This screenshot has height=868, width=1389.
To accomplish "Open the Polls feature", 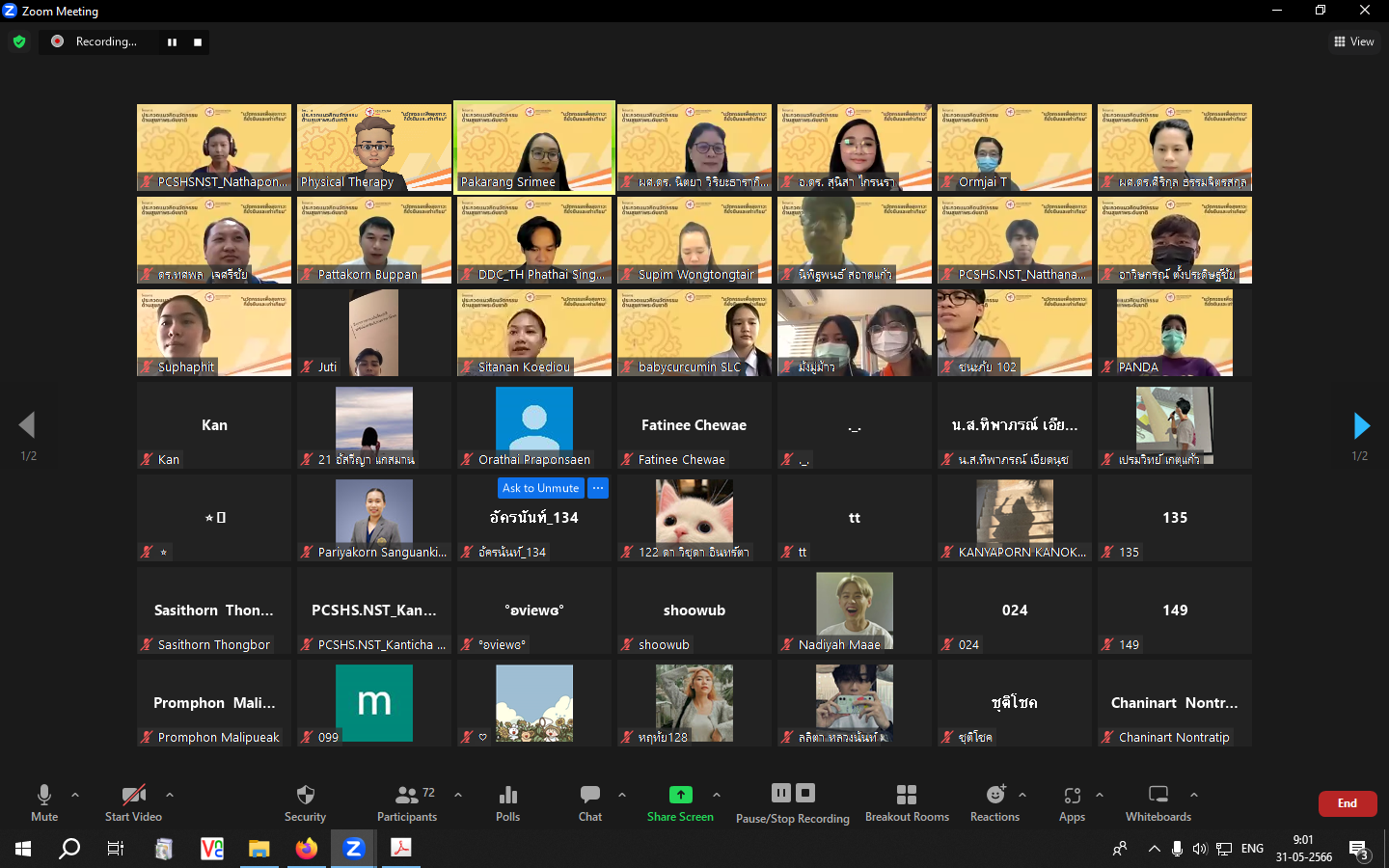I will [507, 802].
